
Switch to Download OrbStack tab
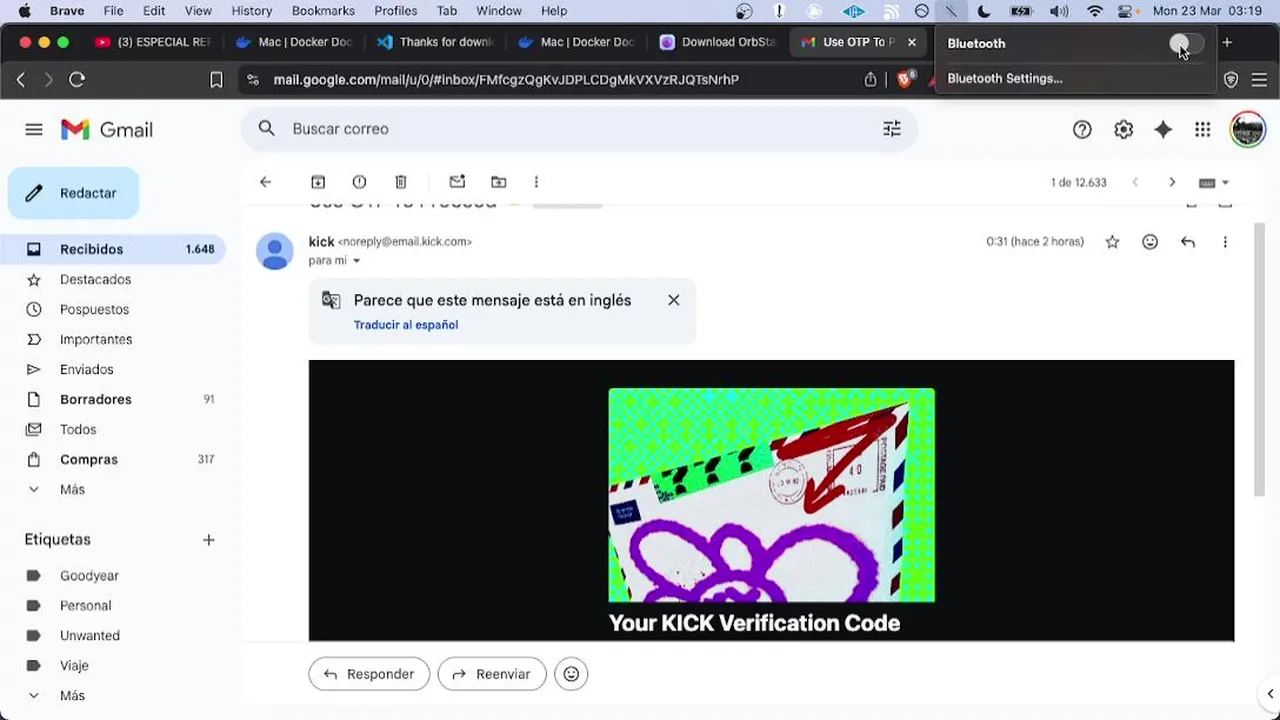point(718,42)
